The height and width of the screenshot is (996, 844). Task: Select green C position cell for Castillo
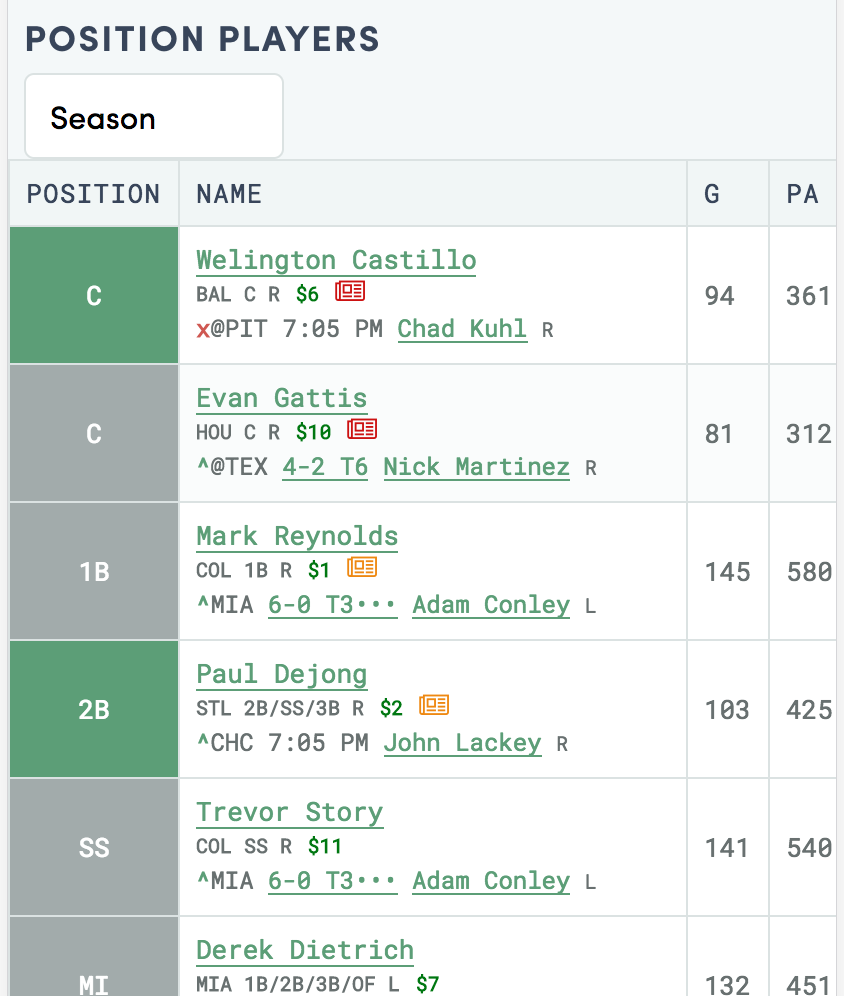[x=94, y=295]
